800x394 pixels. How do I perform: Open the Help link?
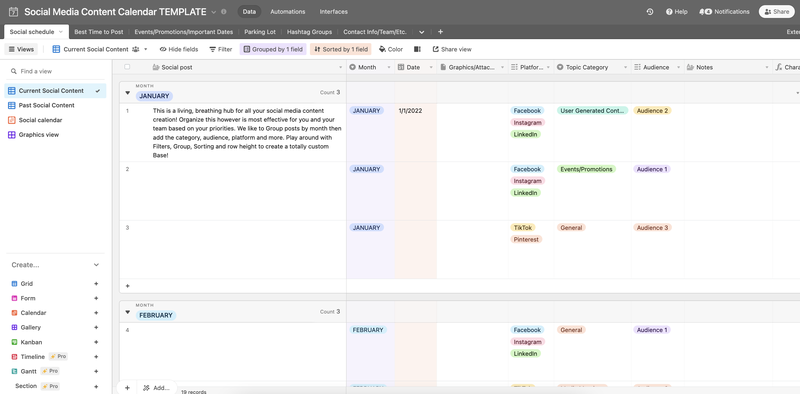click(x=677, y=12)
